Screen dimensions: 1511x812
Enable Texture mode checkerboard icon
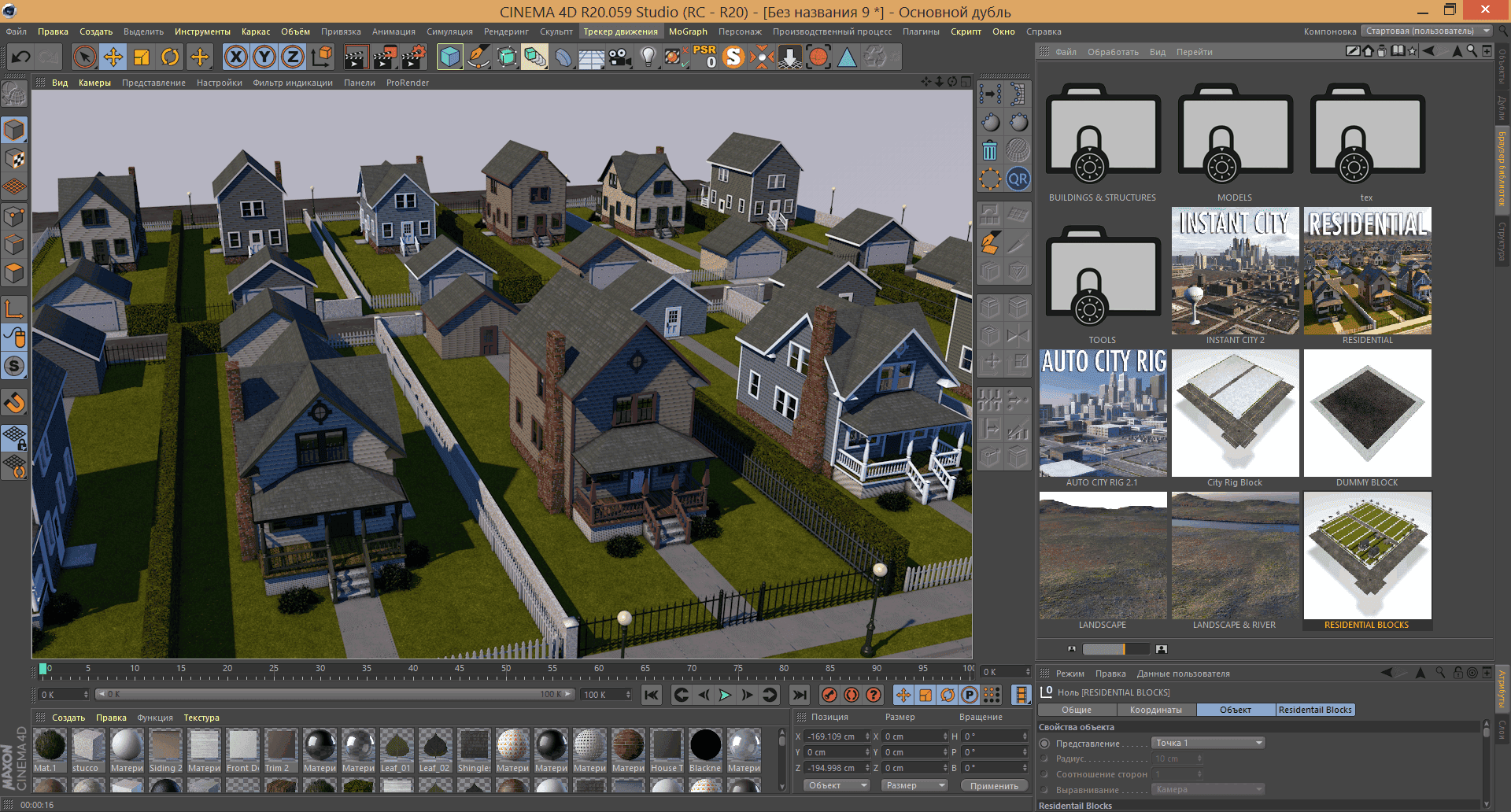pyautogui.click(x=14, y=159)
